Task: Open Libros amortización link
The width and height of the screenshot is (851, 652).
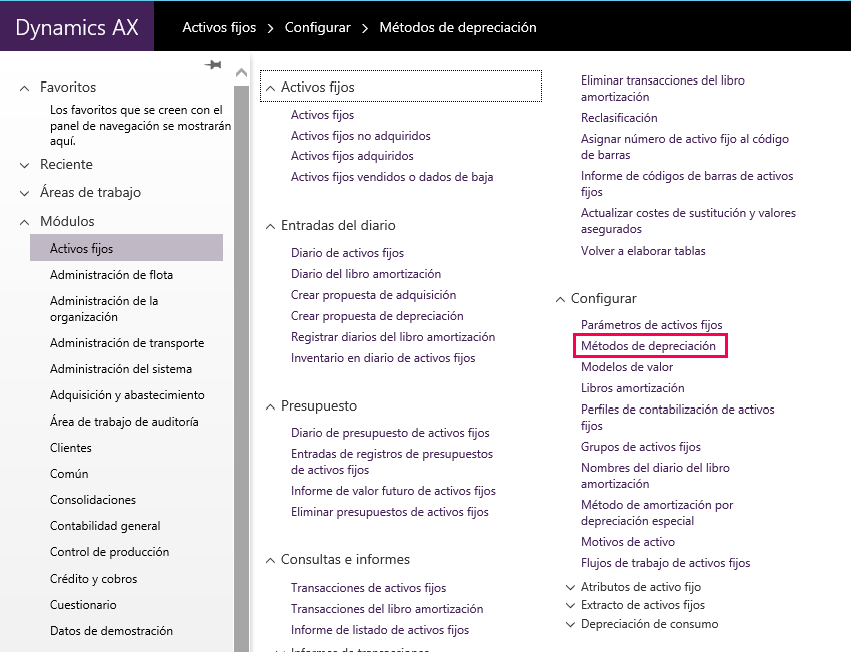Action: click(x=632, y=388)
